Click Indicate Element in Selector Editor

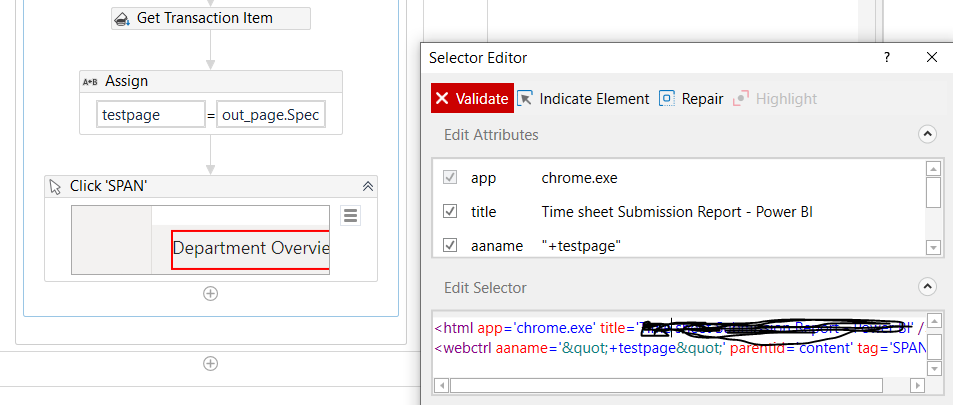point(583,99)
